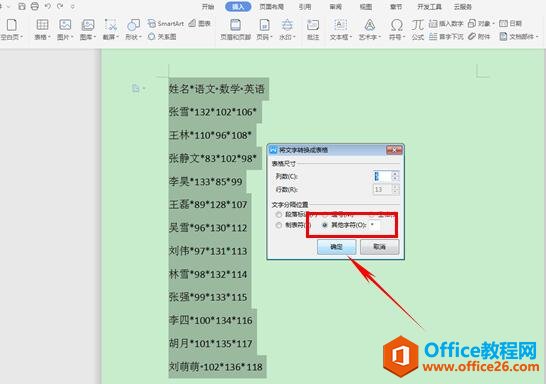The height and width of the screenshot is (384, 546).
Task: Click the text line 姓名*语文·数学·英语
Action: pos(217,89)
